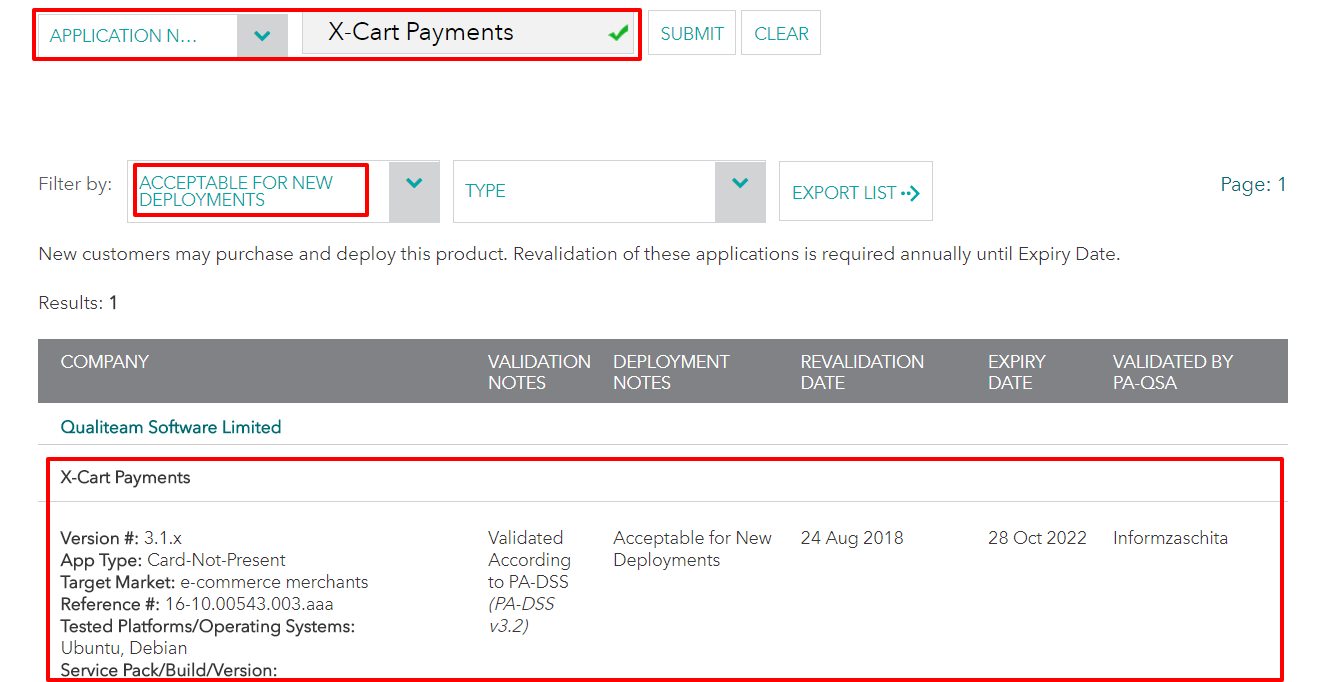This screenshot has height=682, width=1325.
Task: Select Target Market e-commerce merchants text
Action: pos(214,582)
